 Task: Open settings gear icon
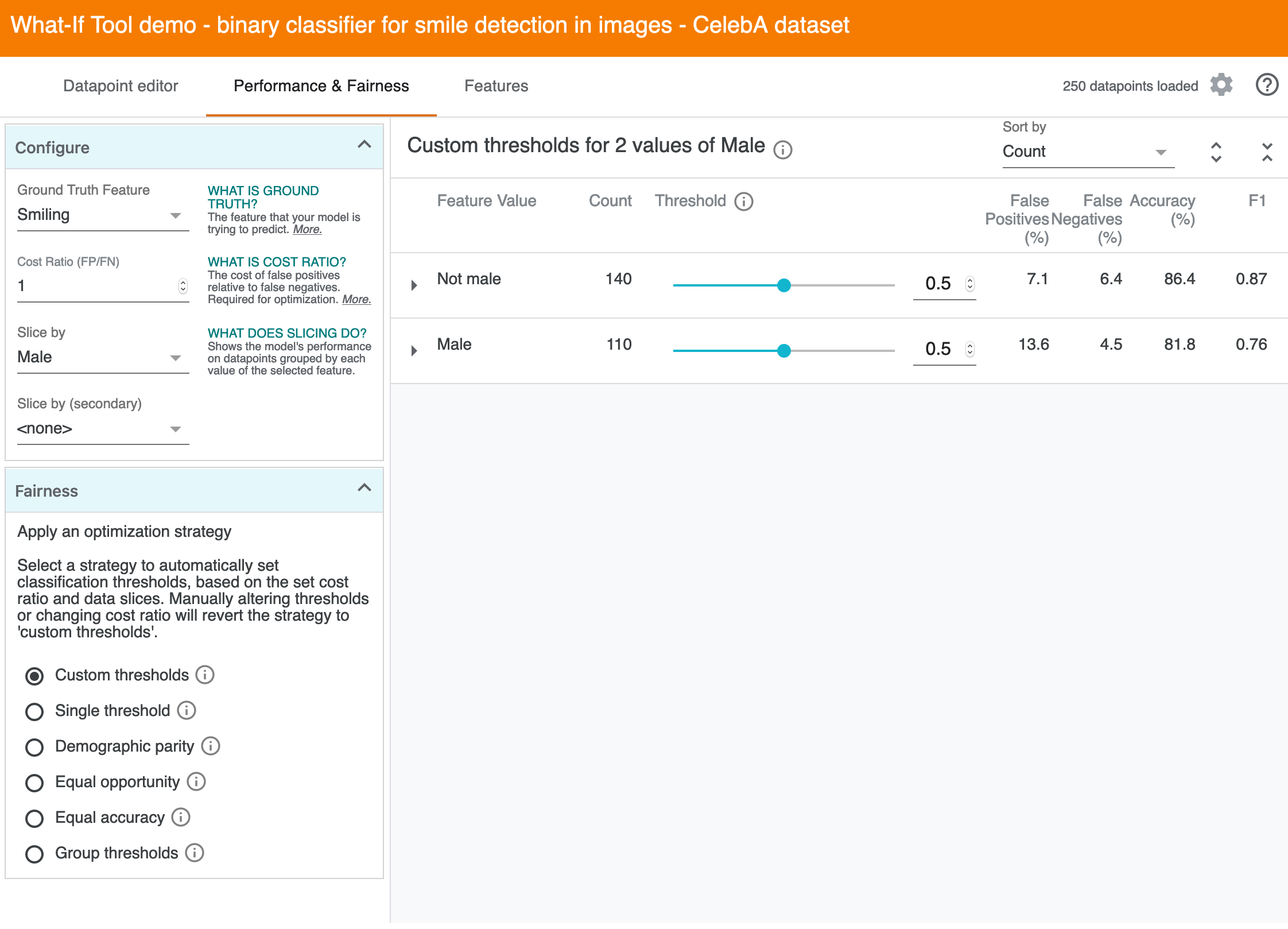(x=1221, y=85)
